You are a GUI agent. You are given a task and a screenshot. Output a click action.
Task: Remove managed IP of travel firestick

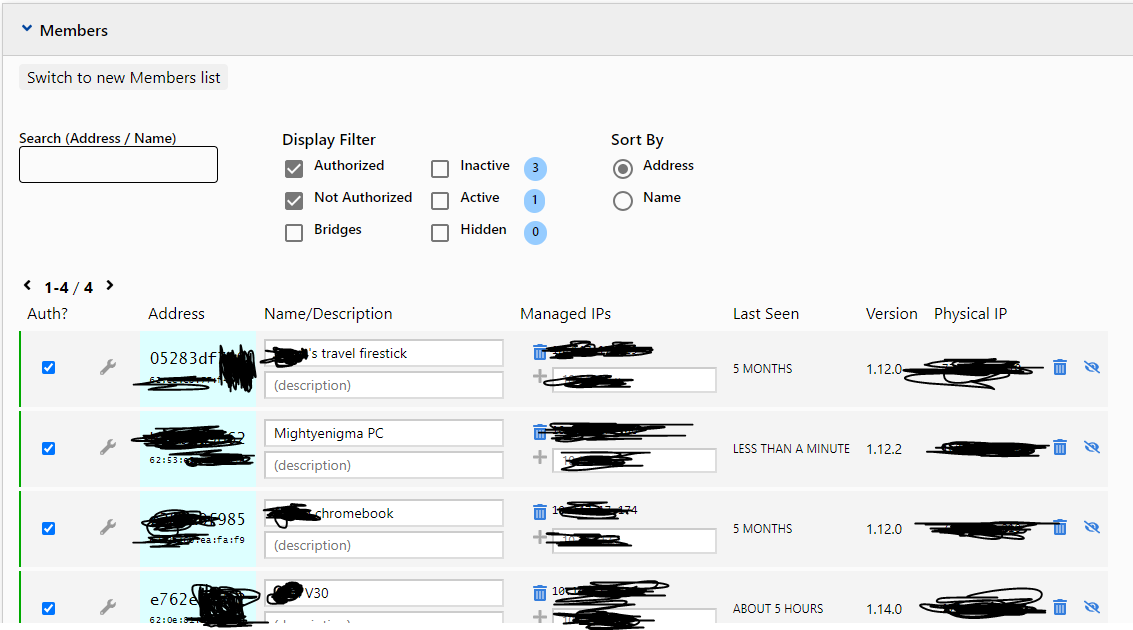pos(540,352)
